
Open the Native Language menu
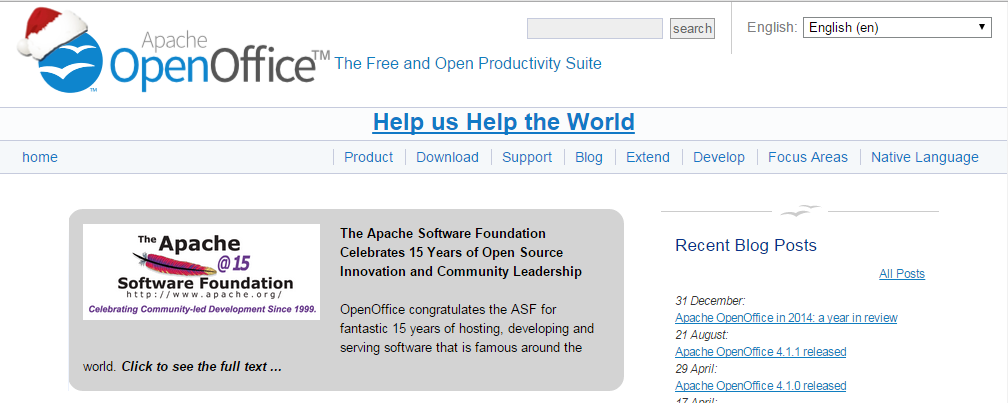[925, 157]
